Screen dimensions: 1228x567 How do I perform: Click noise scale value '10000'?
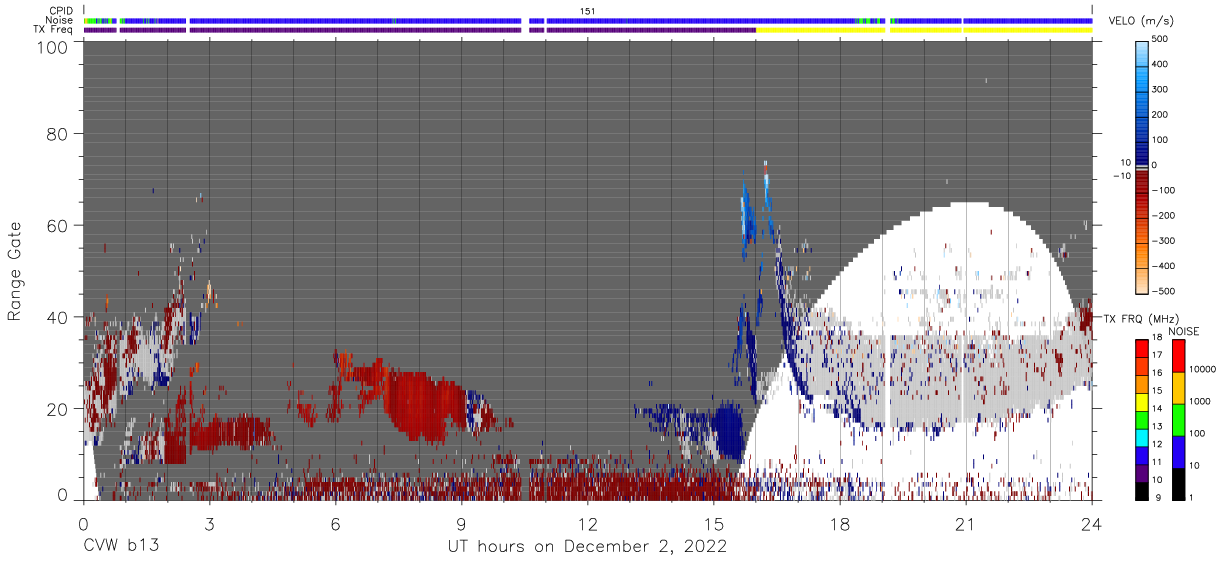(x=1203, y=367)
